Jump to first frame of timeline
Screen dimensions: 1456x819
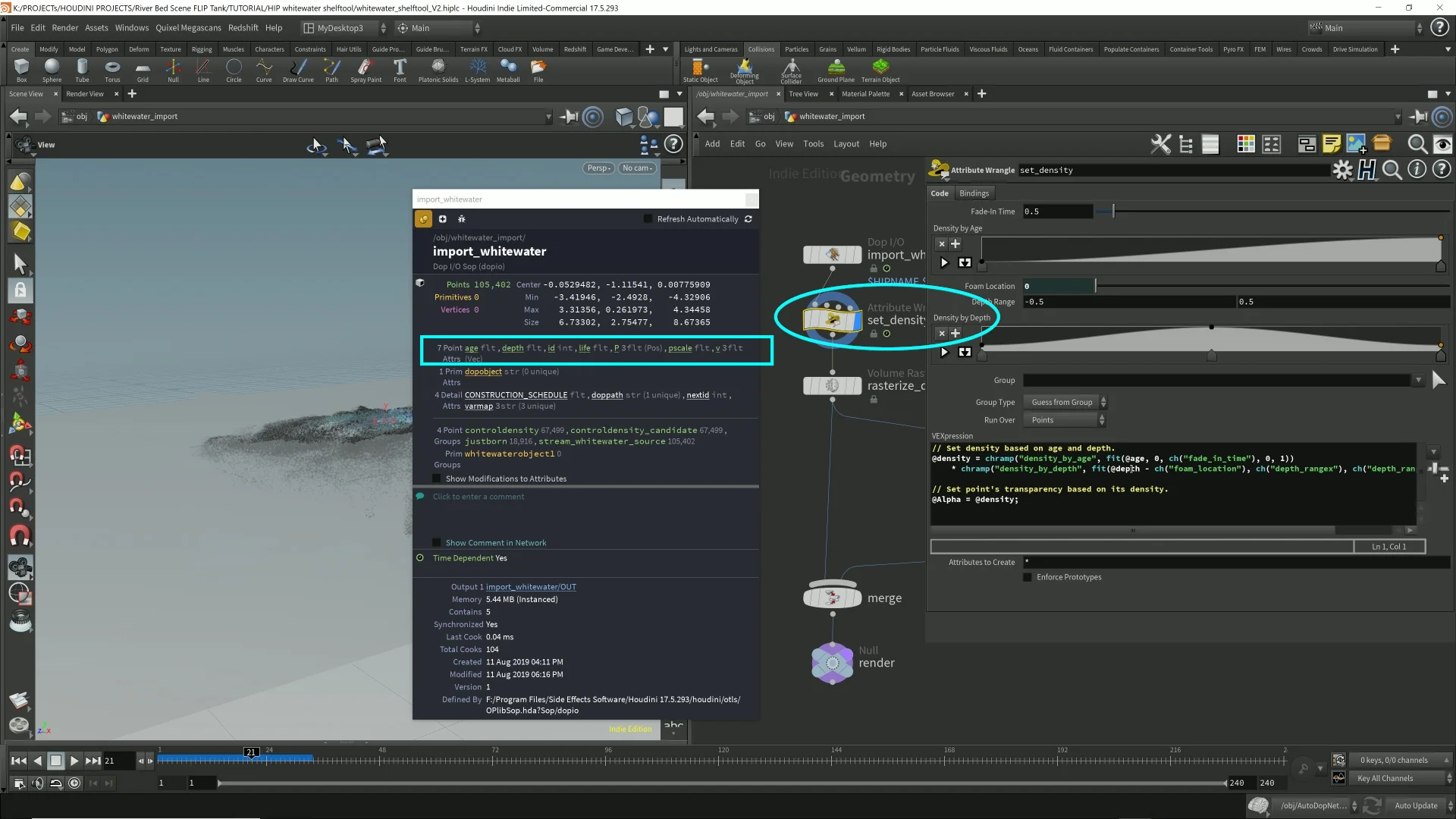click(x=19, y=761)
